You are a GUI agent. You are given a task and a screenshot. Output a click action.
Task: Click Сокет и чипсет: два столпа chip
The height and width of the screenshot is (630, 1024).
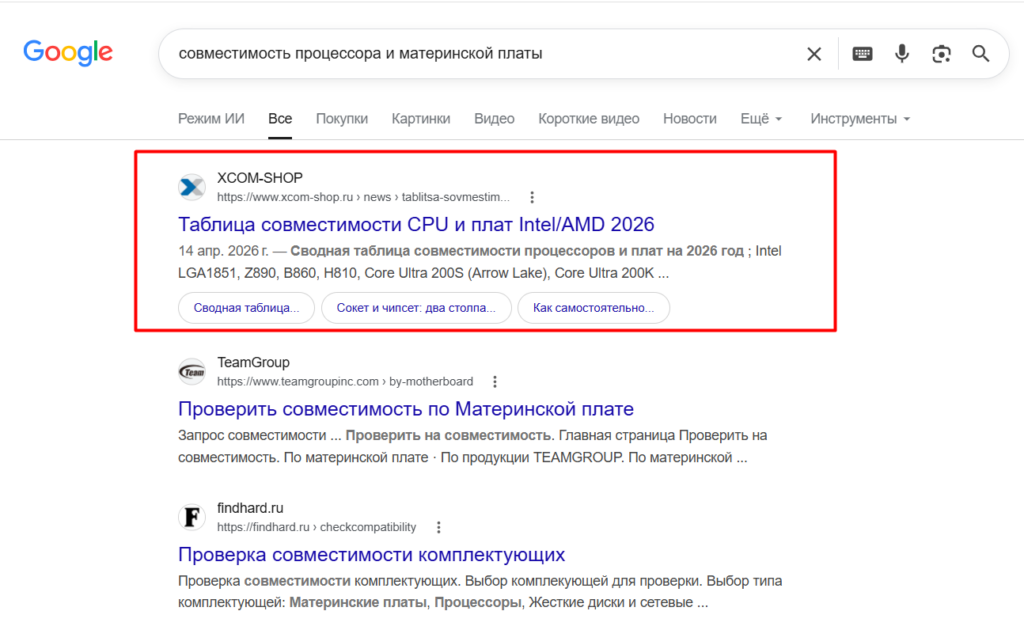416,307
